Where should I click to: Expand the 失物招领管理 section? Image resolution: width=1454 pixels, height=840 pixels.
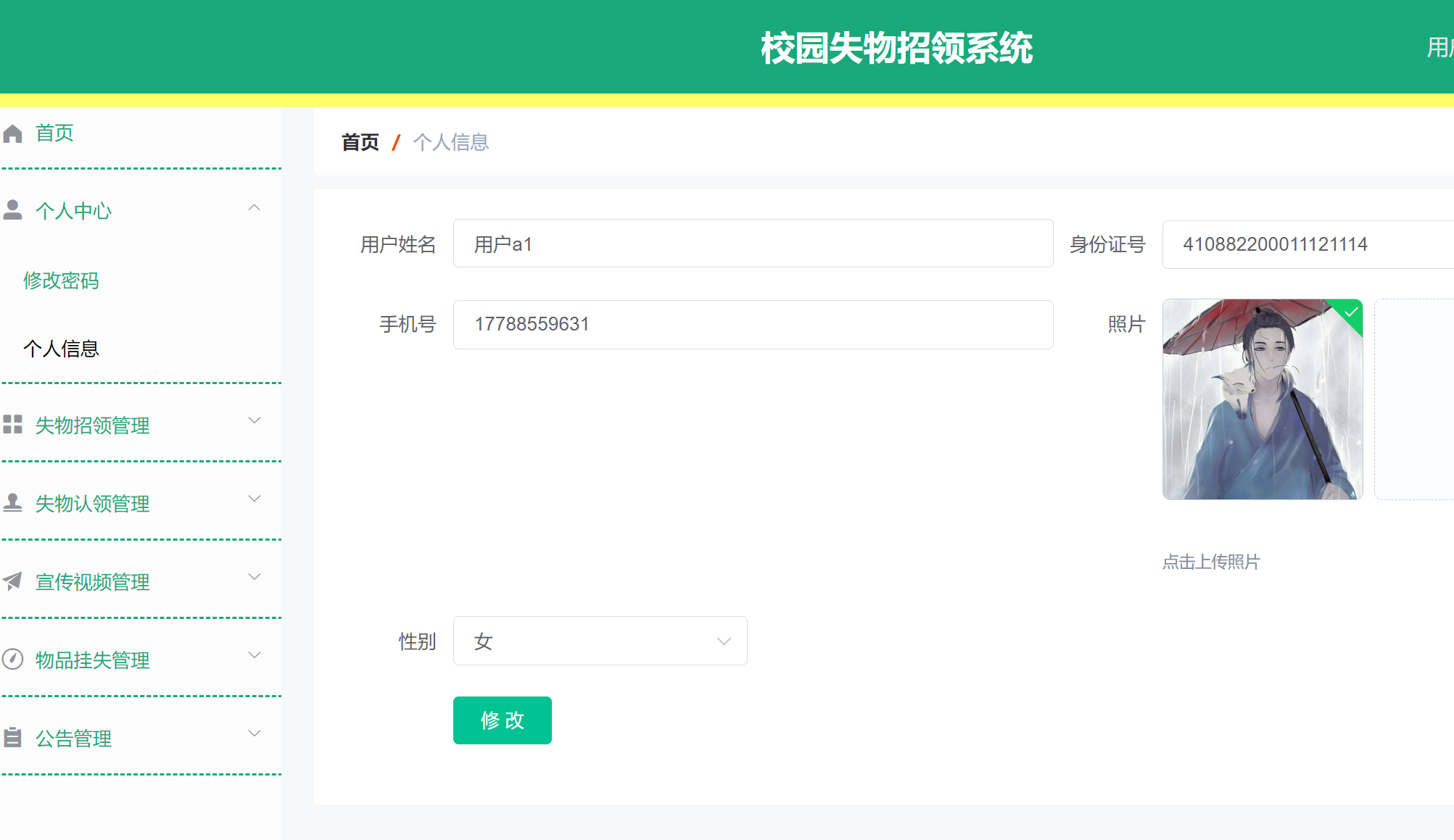255,420
